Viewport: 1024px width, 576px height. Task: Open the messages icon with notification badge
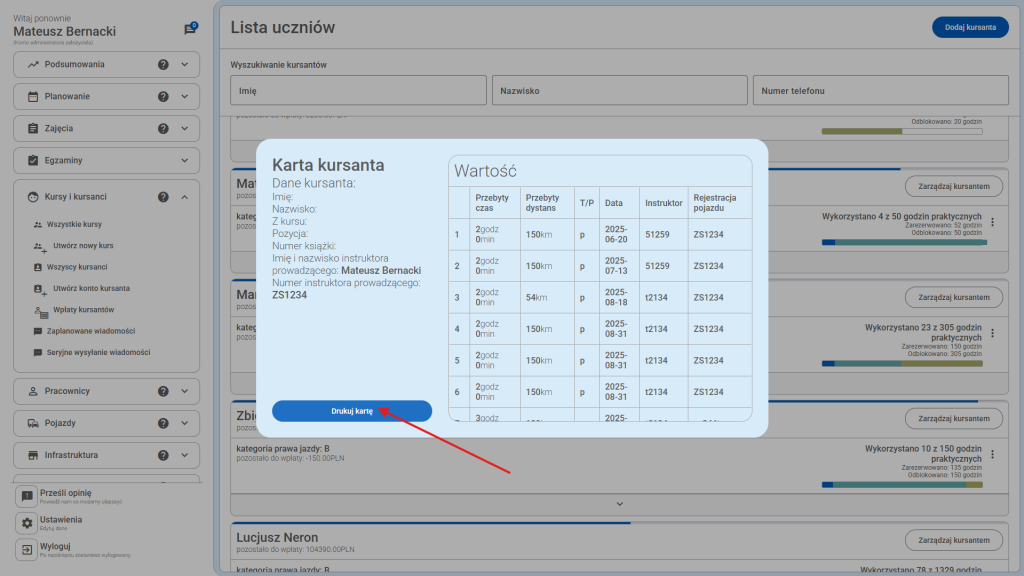click(x=190, y=29)
